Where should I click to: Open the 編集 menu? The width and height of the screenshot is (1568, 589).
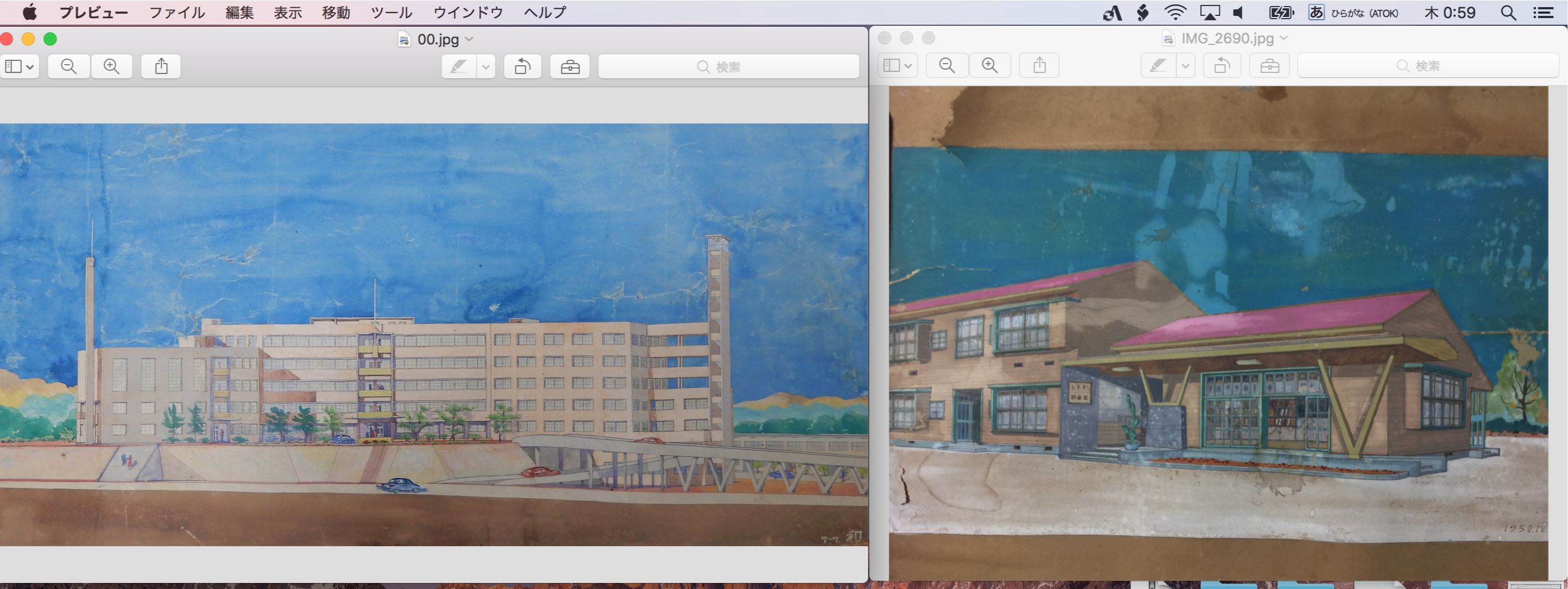pyautogui.click(x=239, y=12)
